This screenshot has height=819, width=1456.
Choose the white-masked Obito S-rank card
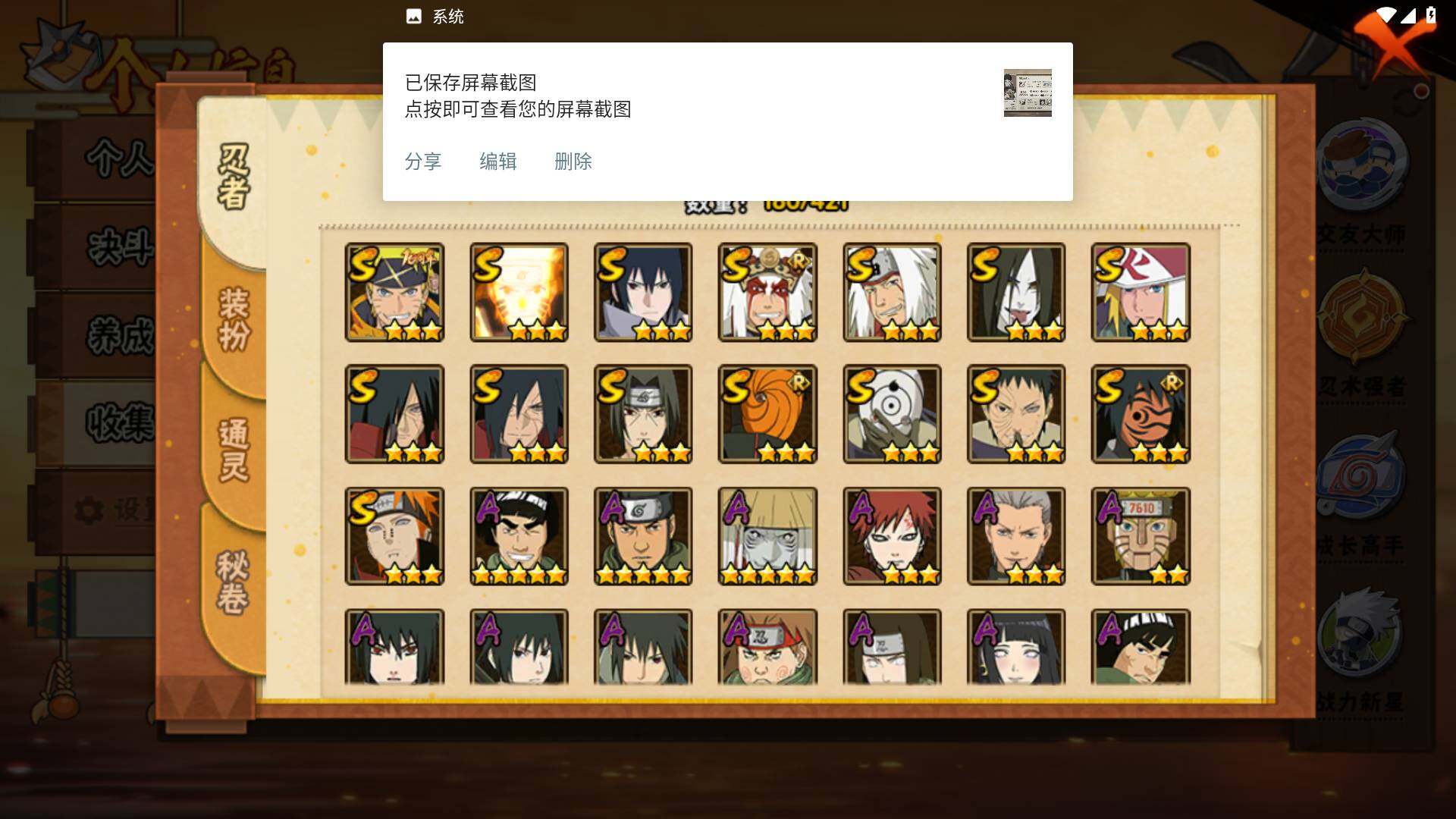click(x=892, y=414)
